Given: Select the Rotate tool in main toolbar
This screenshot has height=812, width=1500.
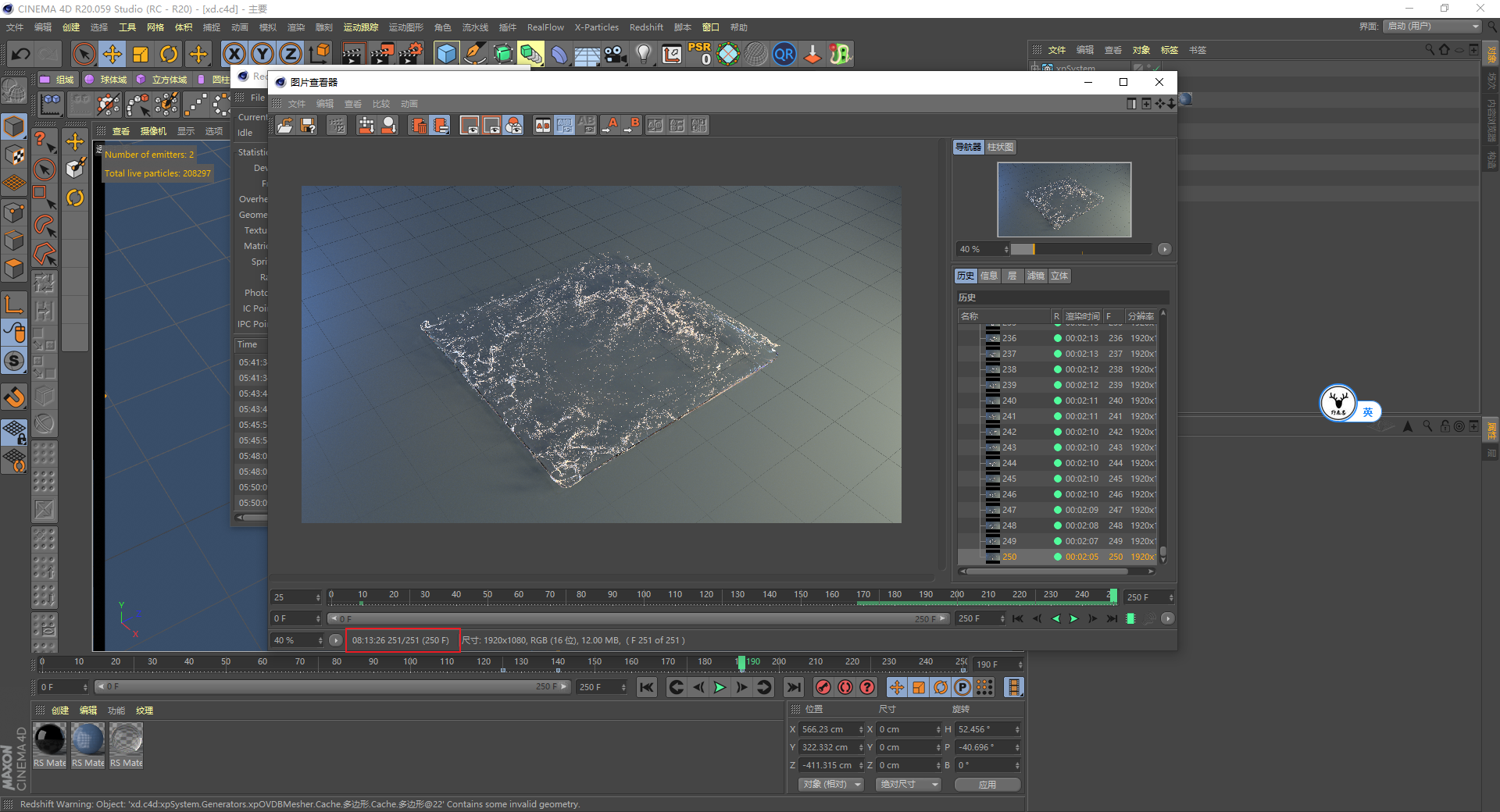Looking at the screenshot, I should 169,54.
